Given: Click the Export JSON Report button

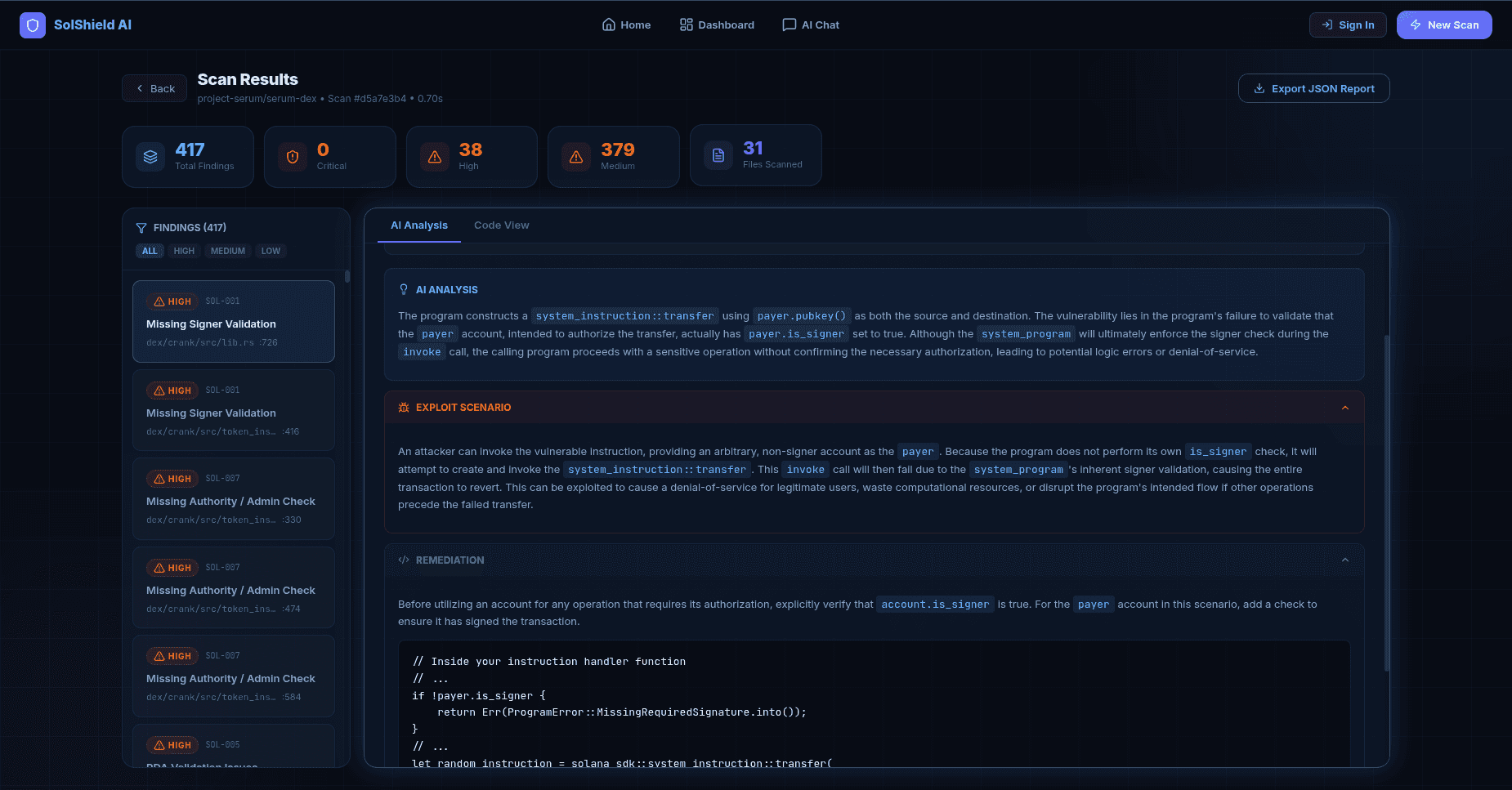Looking at the screenshot, I should pos(1314,88).
